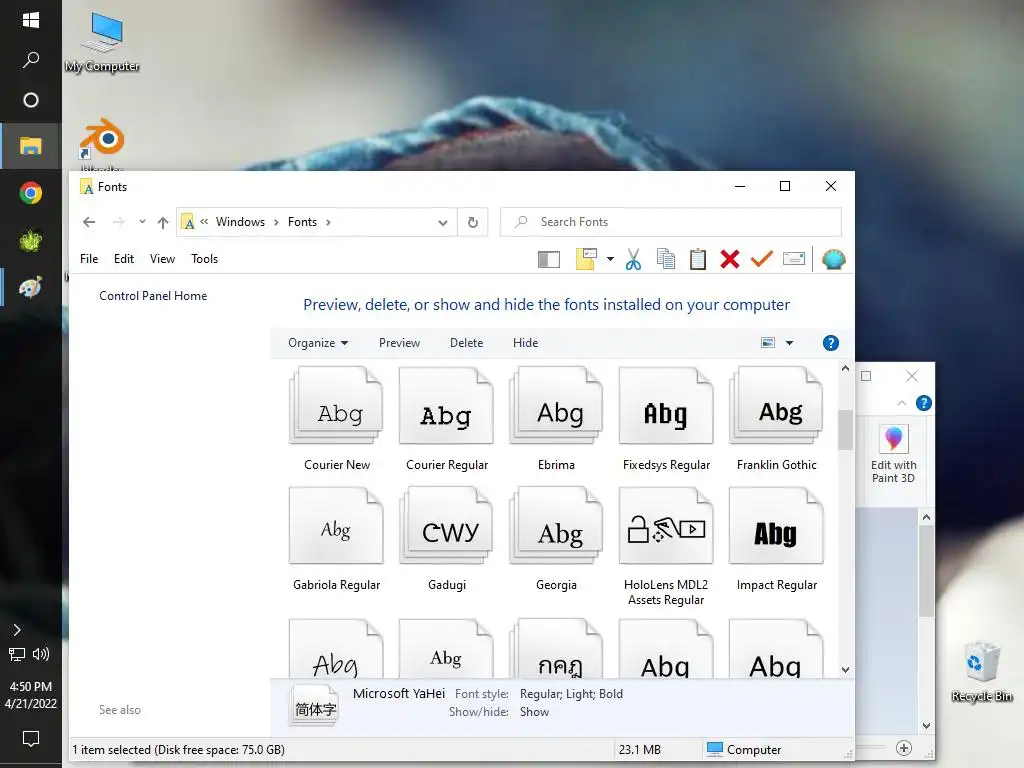Open Cortana circle icon on taskbar
Screen dimensions: 1024x768
[x=31, y=100]
